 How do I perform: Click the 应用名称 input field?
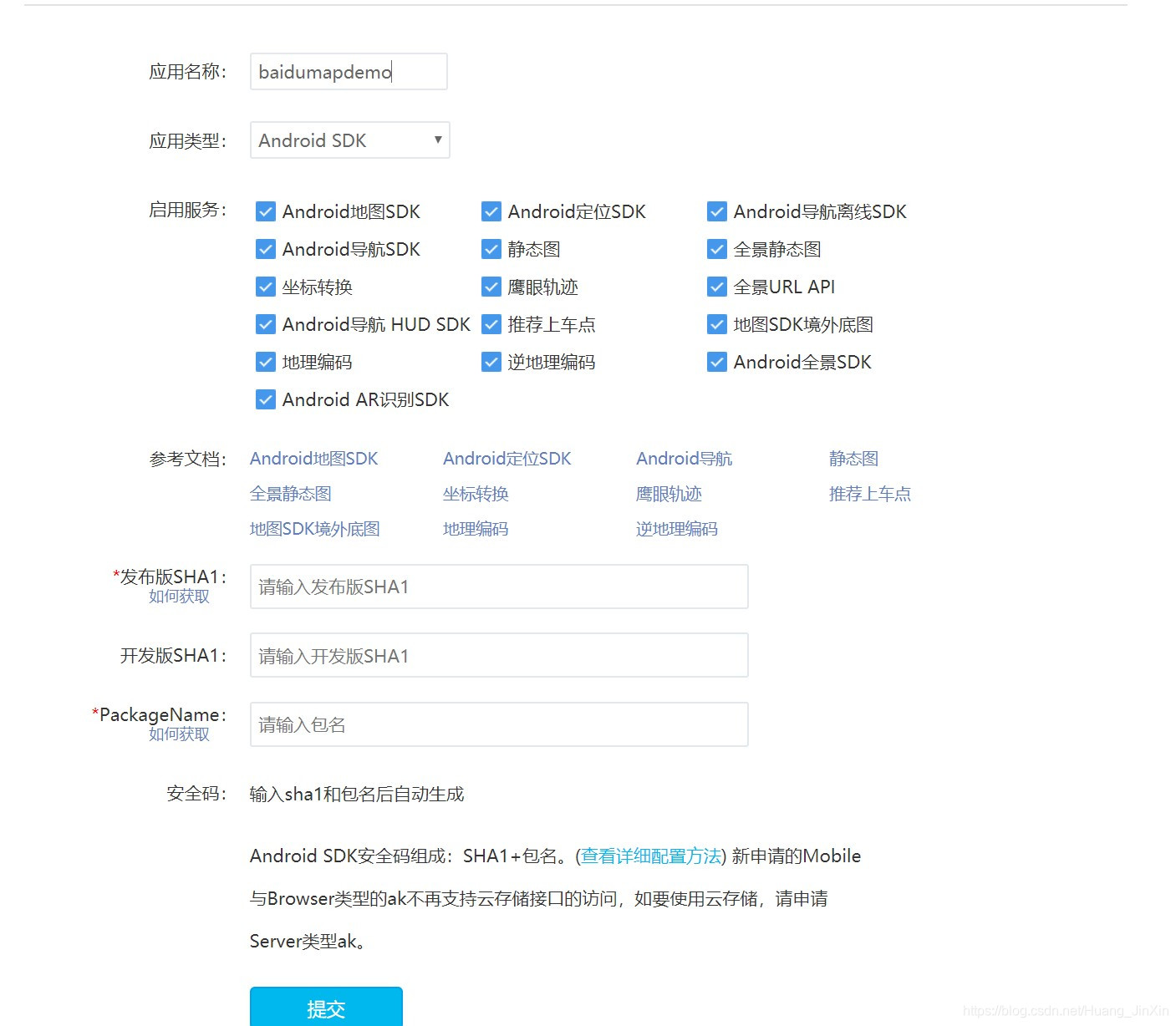coord(349,72)
